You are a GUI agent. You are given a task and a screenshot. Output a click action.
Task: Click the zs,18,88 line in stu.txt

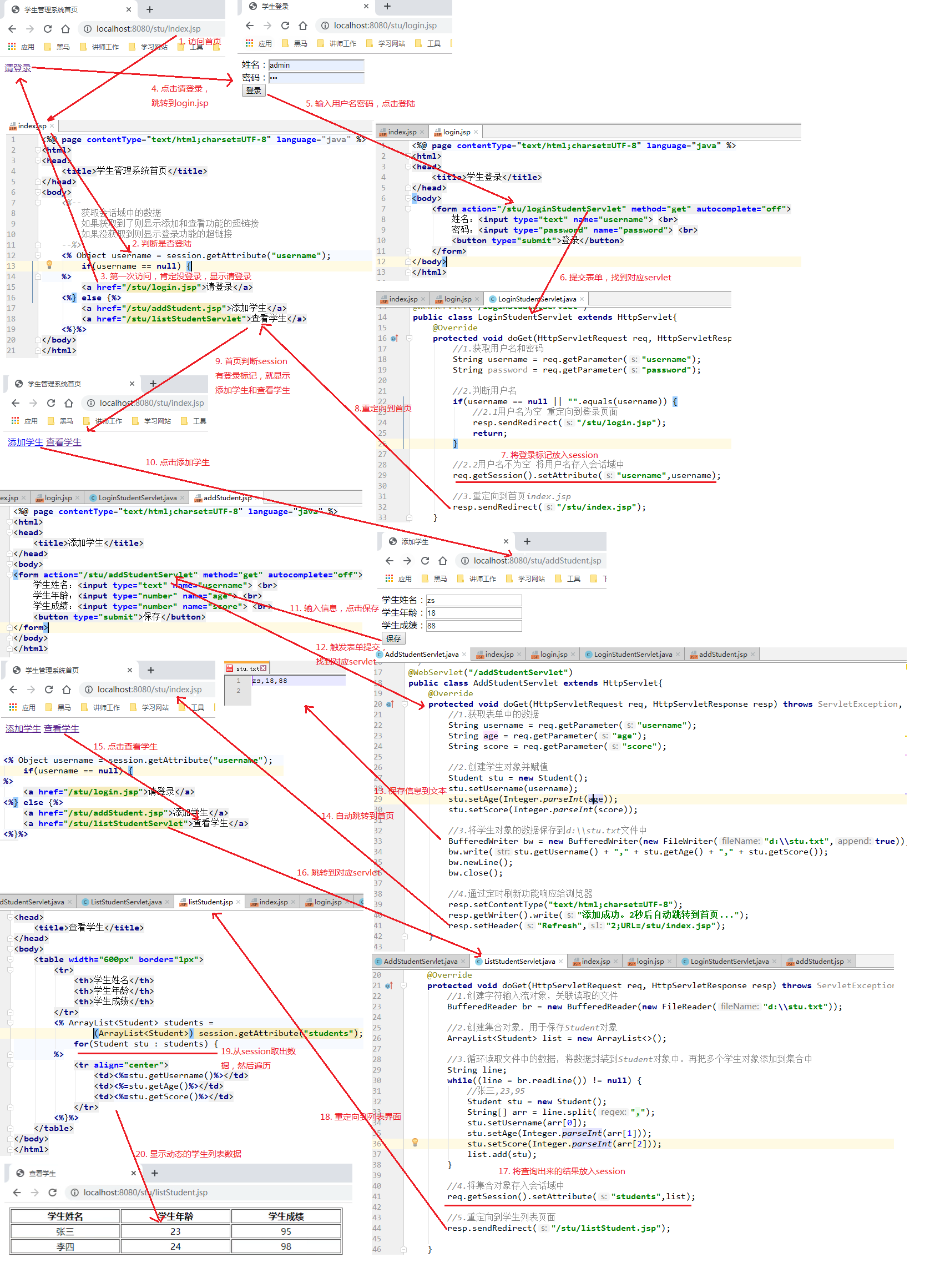coord(269,681)
